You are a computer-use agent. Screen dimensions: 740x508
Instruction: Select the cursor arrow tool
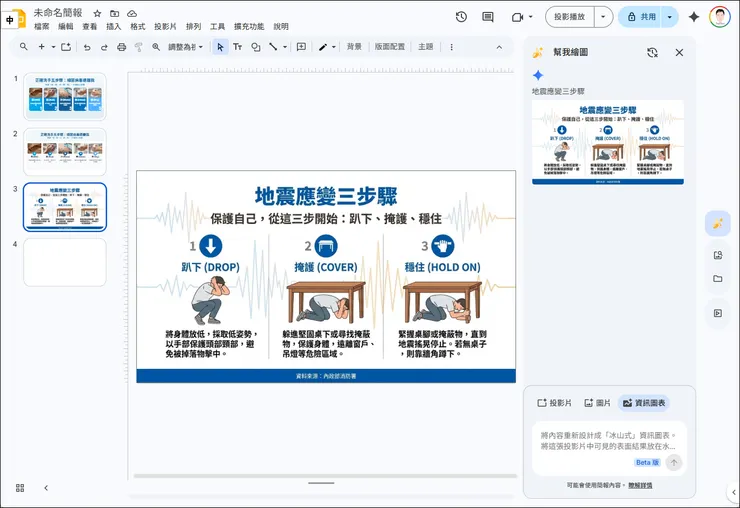pos(220,47)
